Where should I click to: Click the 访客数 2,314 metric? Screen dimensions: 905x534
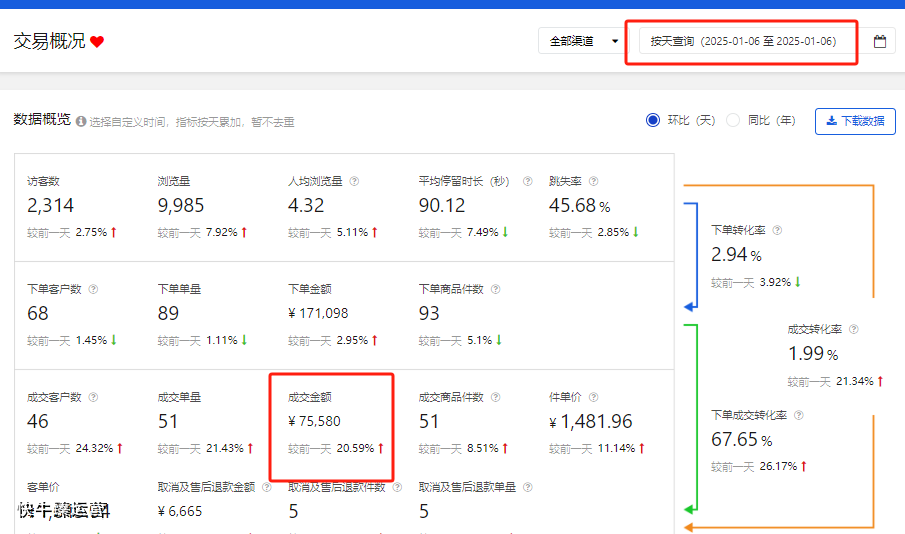[x=50, y=206]
